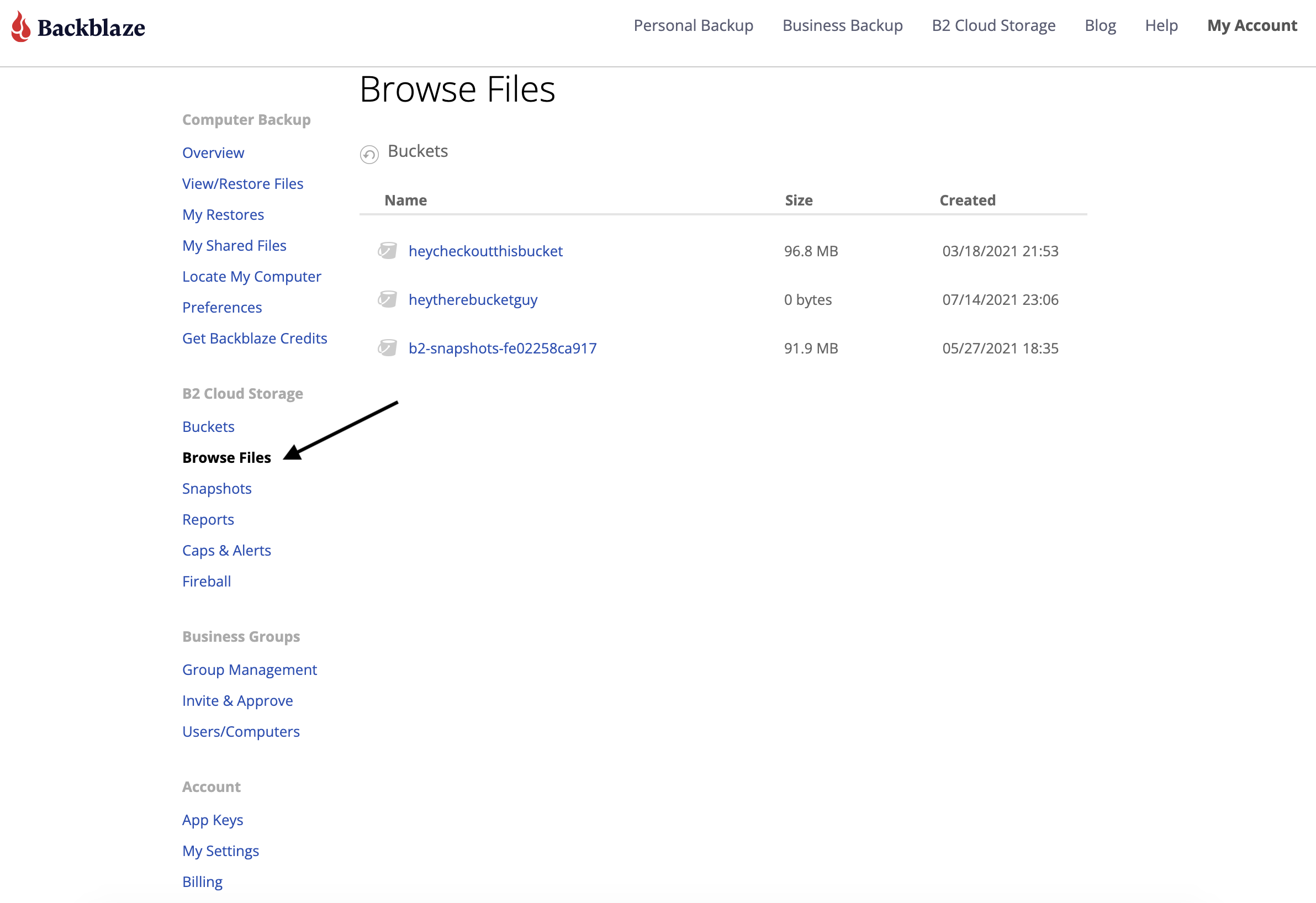Click the Name column header
Image resolution: width=1316 pixels, height=903 pixels.
[x=405, y=200]
